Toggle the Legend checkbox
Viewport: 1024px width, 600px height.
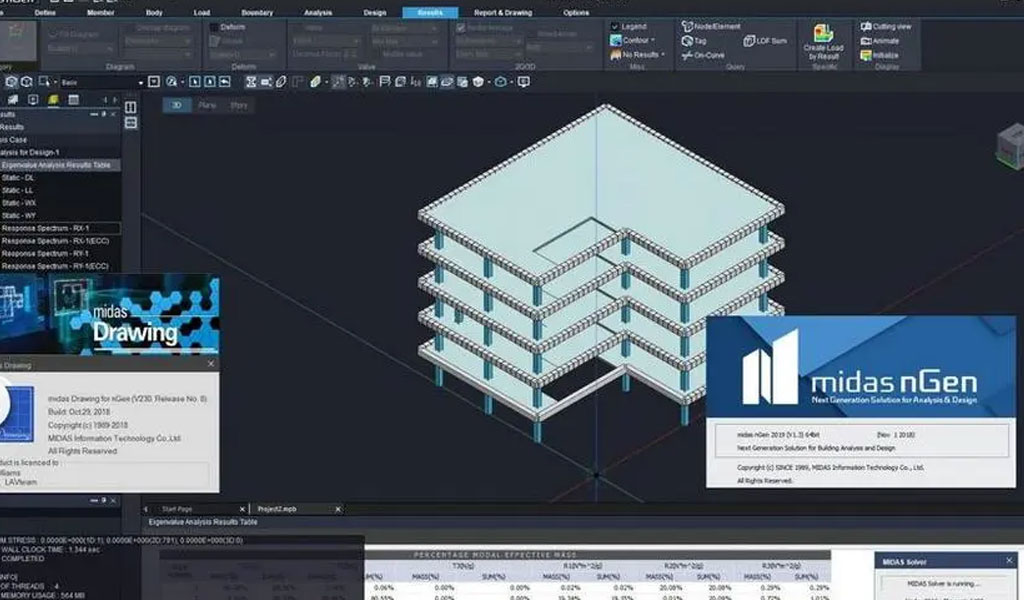(614, 27)
